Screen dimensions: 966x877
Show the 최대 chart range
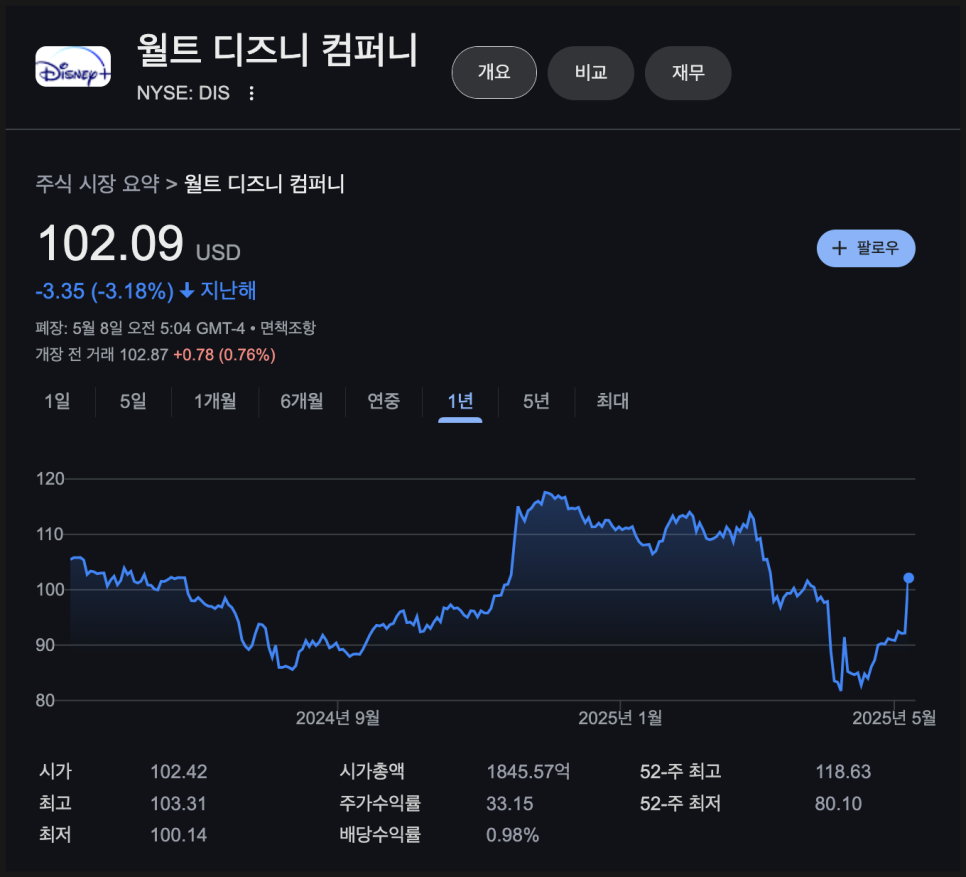point(612,402)
